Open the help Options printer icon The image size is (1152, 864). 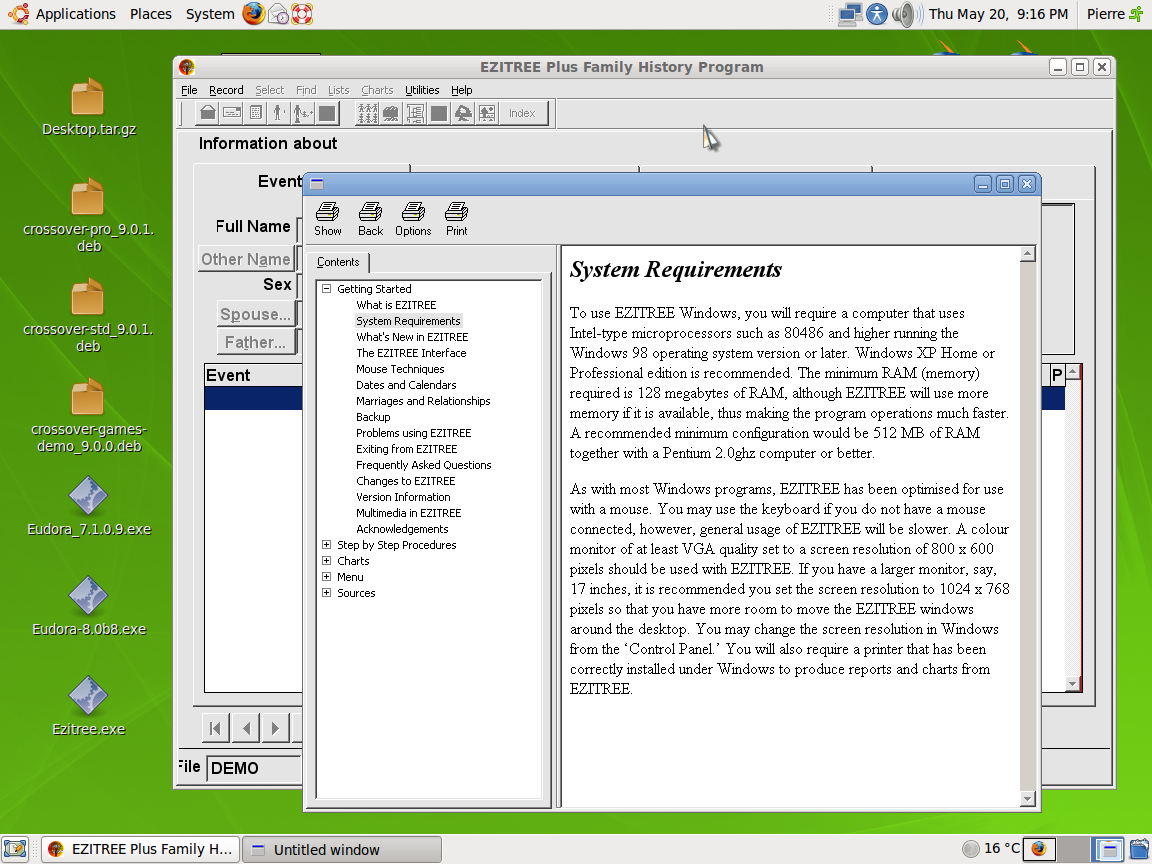click(x=413, y=217)
